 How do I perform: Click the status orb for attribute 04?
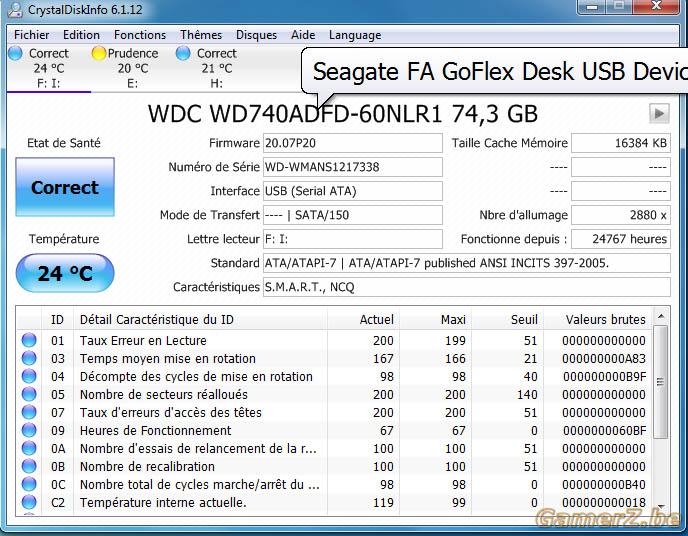[x=29, y=376]
